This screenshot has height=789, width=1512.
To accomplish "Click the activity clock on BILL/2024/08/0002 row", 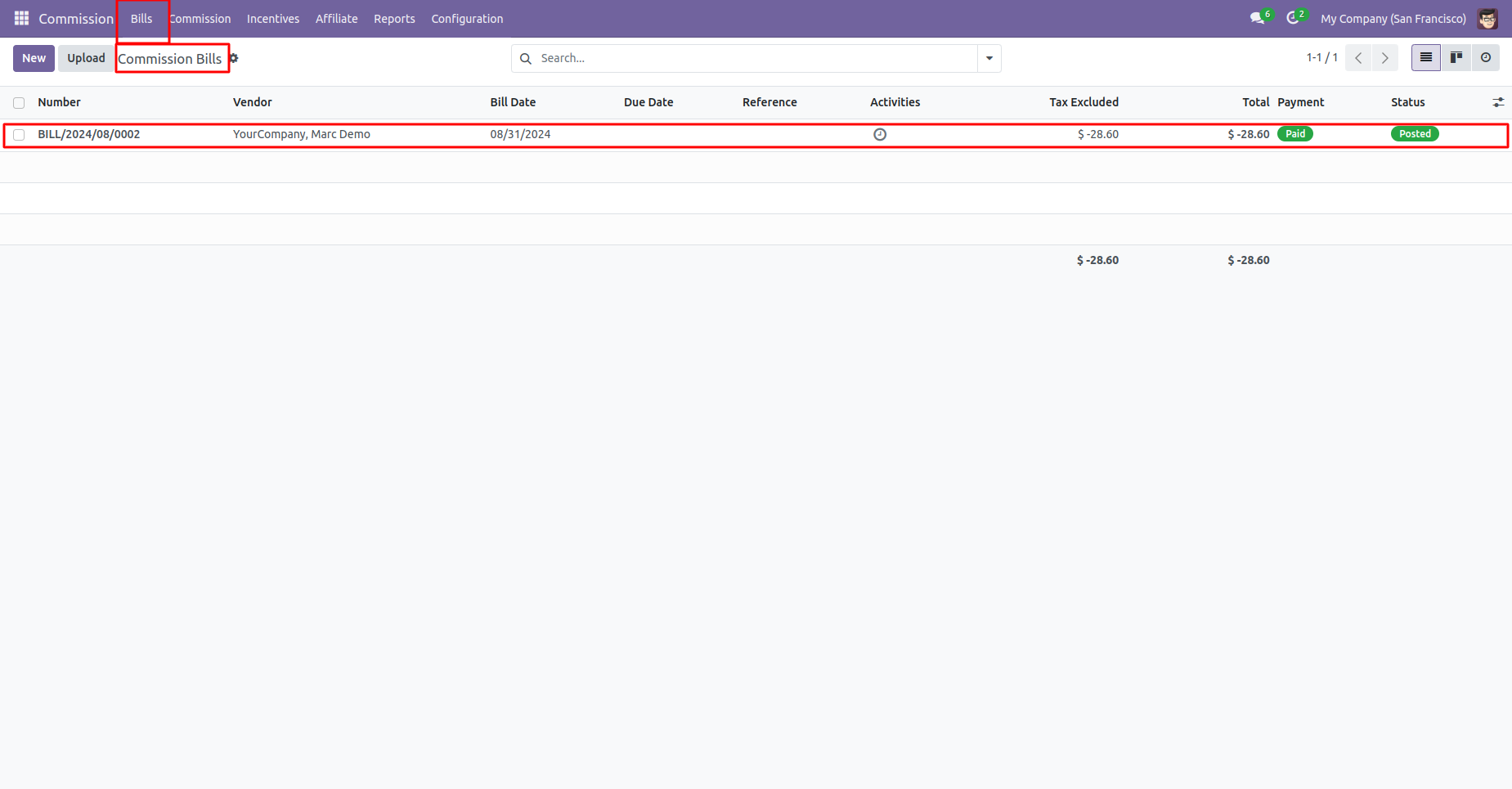I will click(880, 134).
